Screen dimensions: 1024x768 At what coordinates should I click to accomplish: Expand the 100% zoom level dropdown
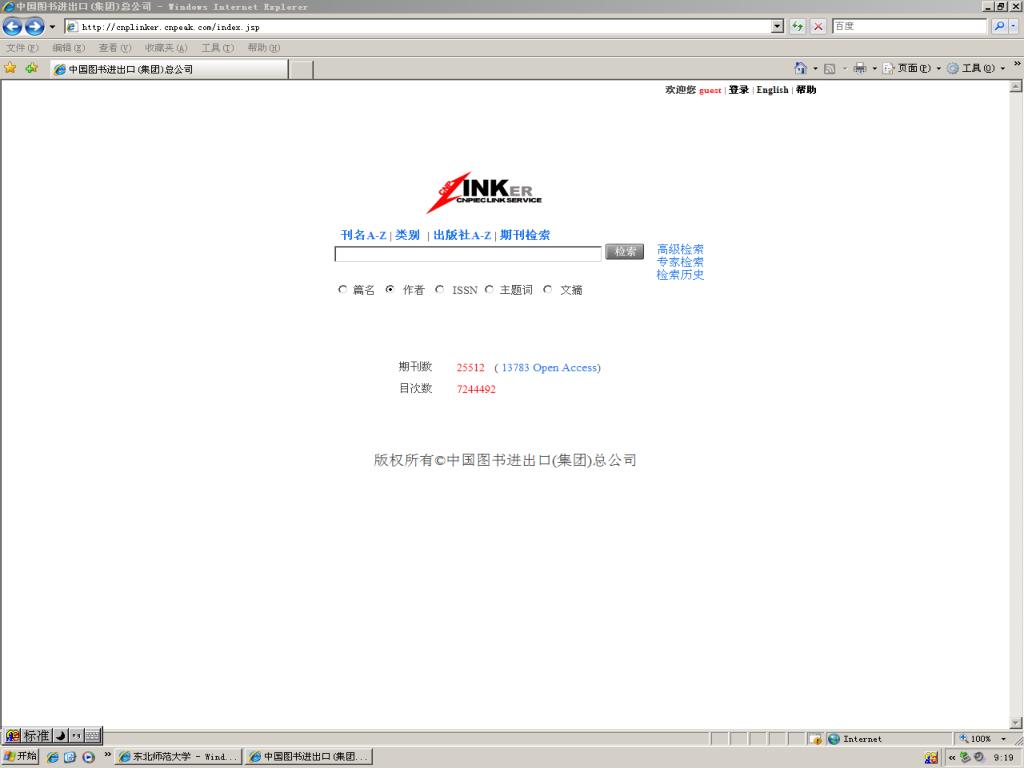click(1004, 739)
